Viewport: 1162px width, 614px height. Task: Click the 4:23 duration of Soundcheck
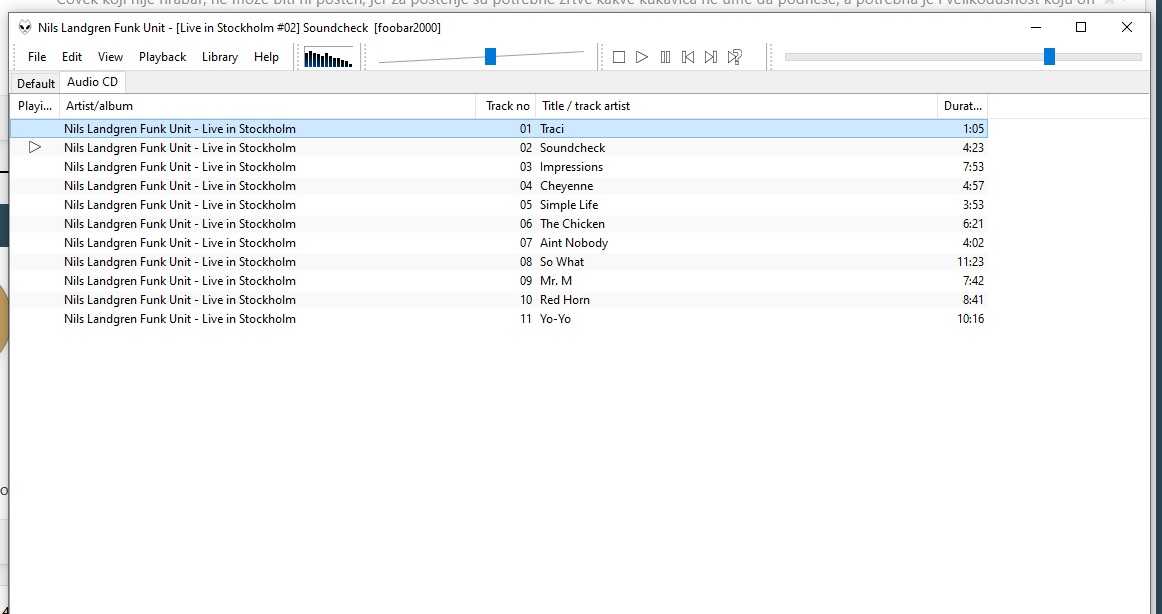973,148
